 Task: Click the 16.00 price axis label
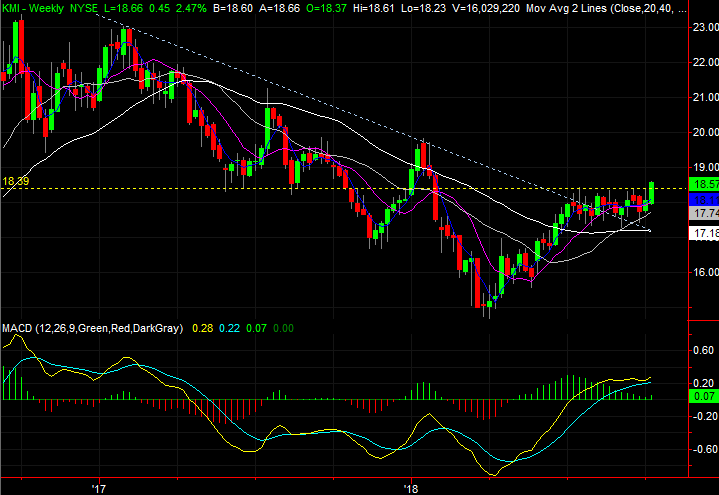click(x=705, y=273)
